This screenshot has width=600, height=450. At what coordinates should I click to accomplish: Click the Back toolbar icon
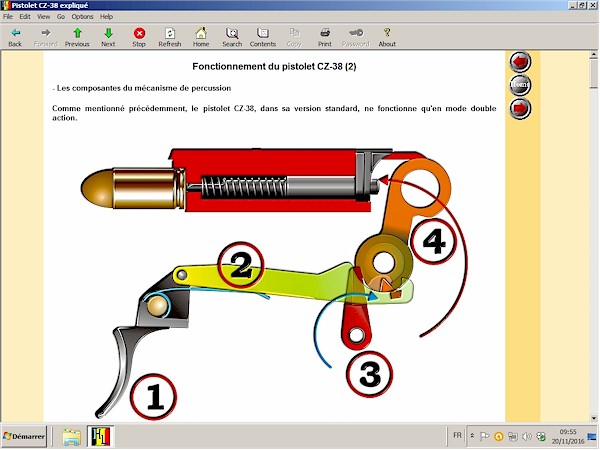(x=15, y=38)
